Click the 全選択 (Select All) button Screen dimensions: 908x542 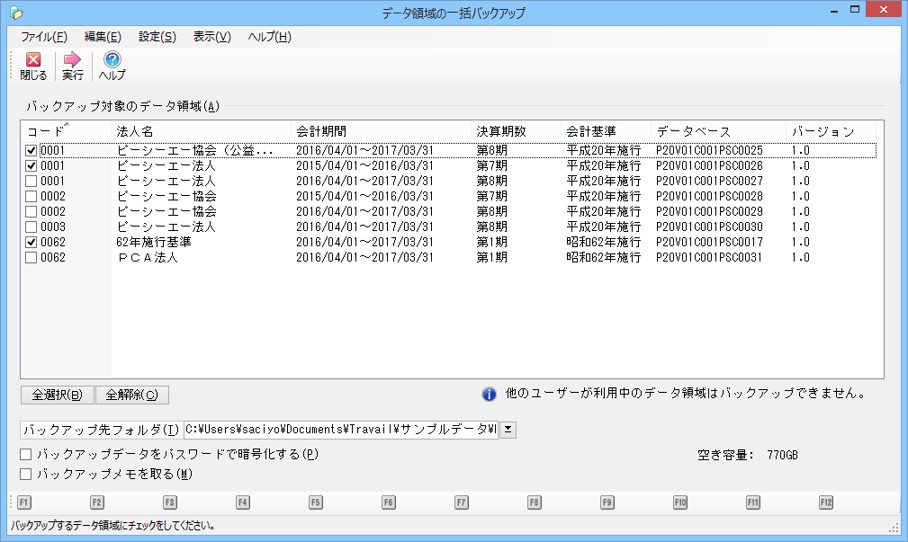pos(57,395)
